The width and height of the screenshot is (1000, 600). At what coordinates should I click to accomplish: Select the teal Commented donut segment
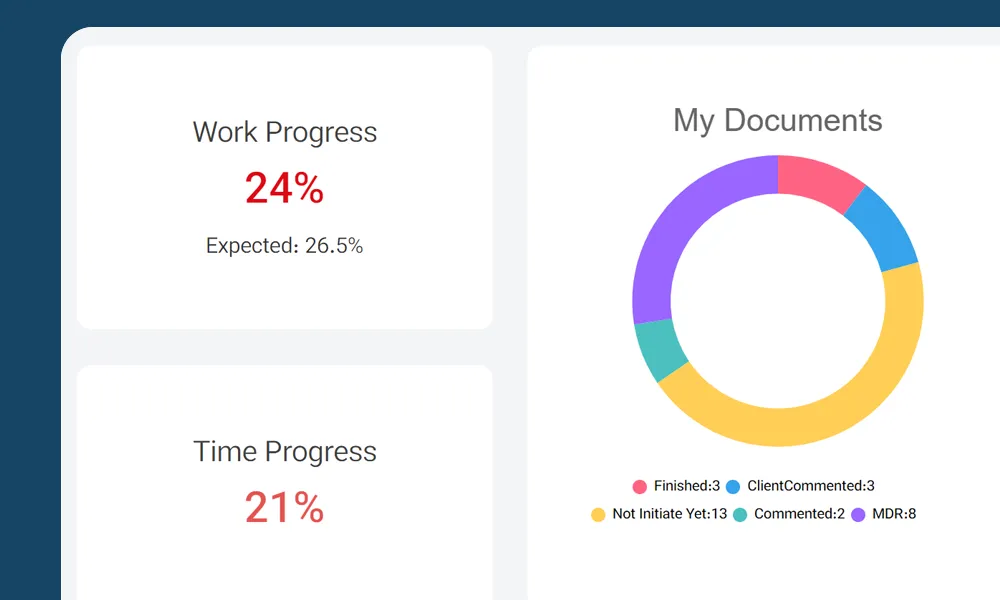[660, 349]
